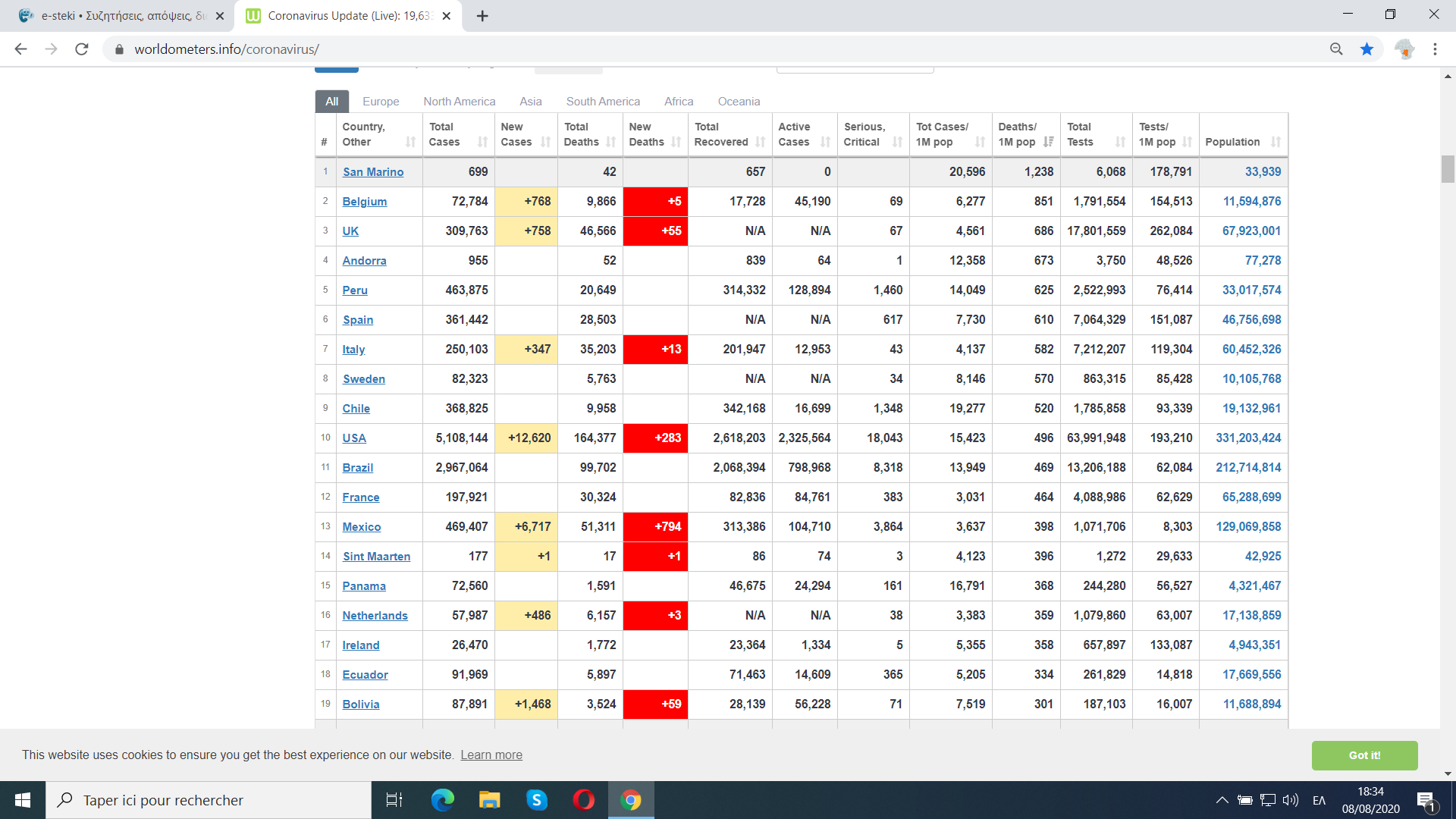Open Windows Task View icon
1456x819 pixels.
click(x=394, y=800)
